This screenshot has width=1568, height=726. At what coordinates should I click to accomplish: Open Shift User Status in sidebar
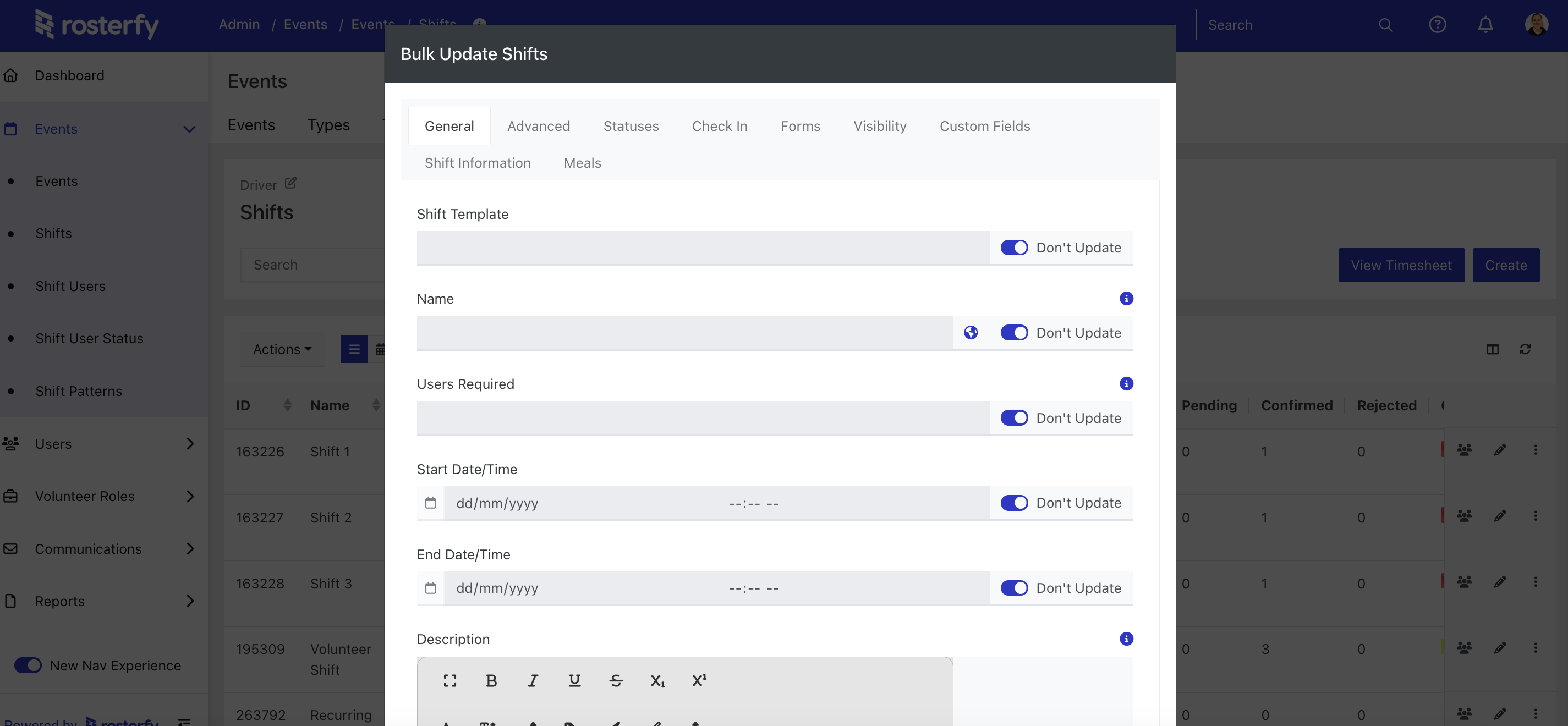[89, 338]
